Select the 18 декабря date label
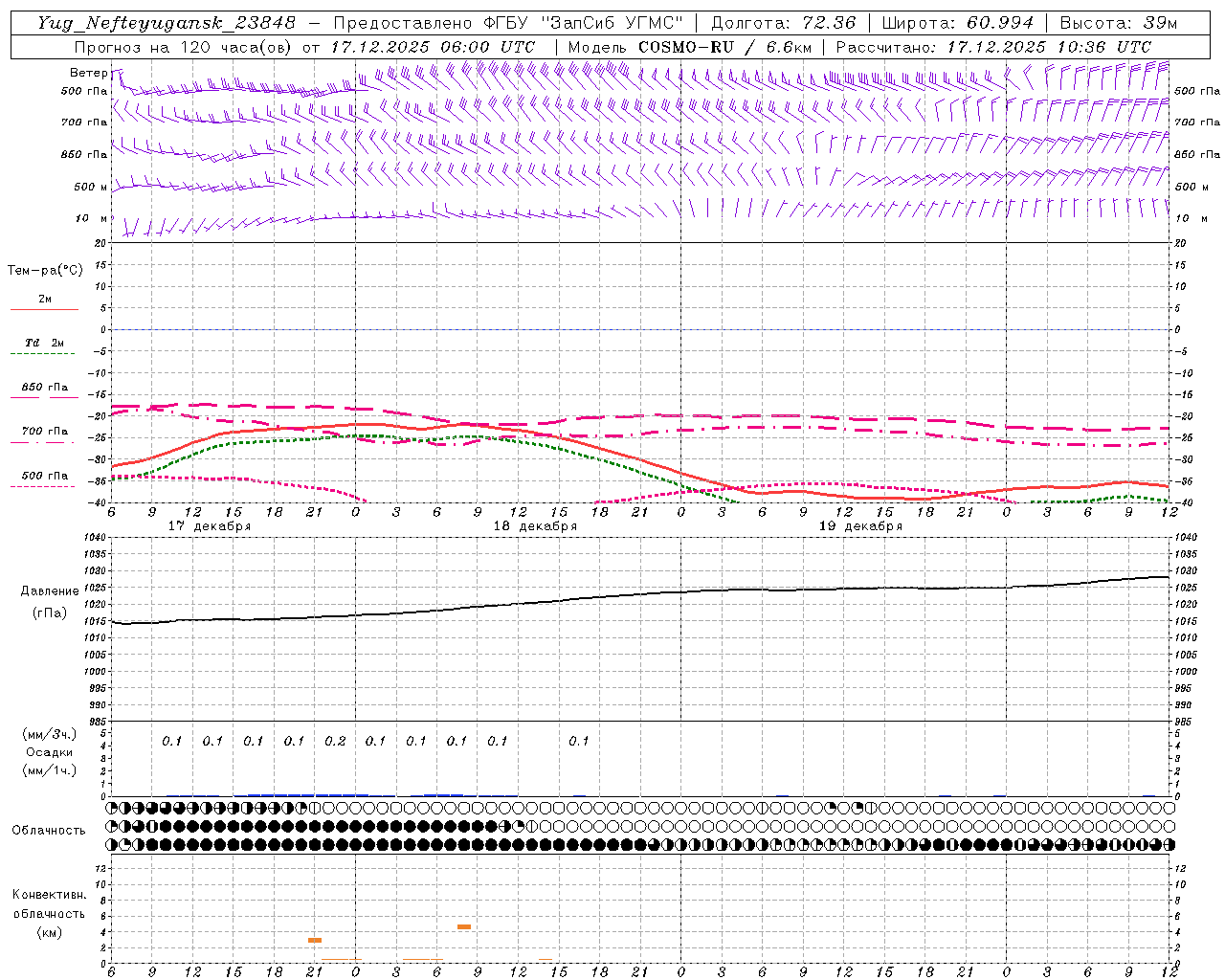This screenshot has width=1225, height=980. (x=535, y=526)
